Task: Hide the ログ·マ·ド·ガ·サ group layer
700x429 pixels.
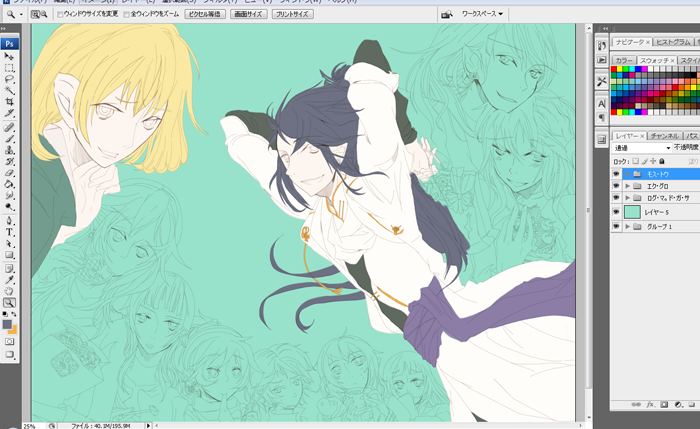Action: (x=617, y=198)
